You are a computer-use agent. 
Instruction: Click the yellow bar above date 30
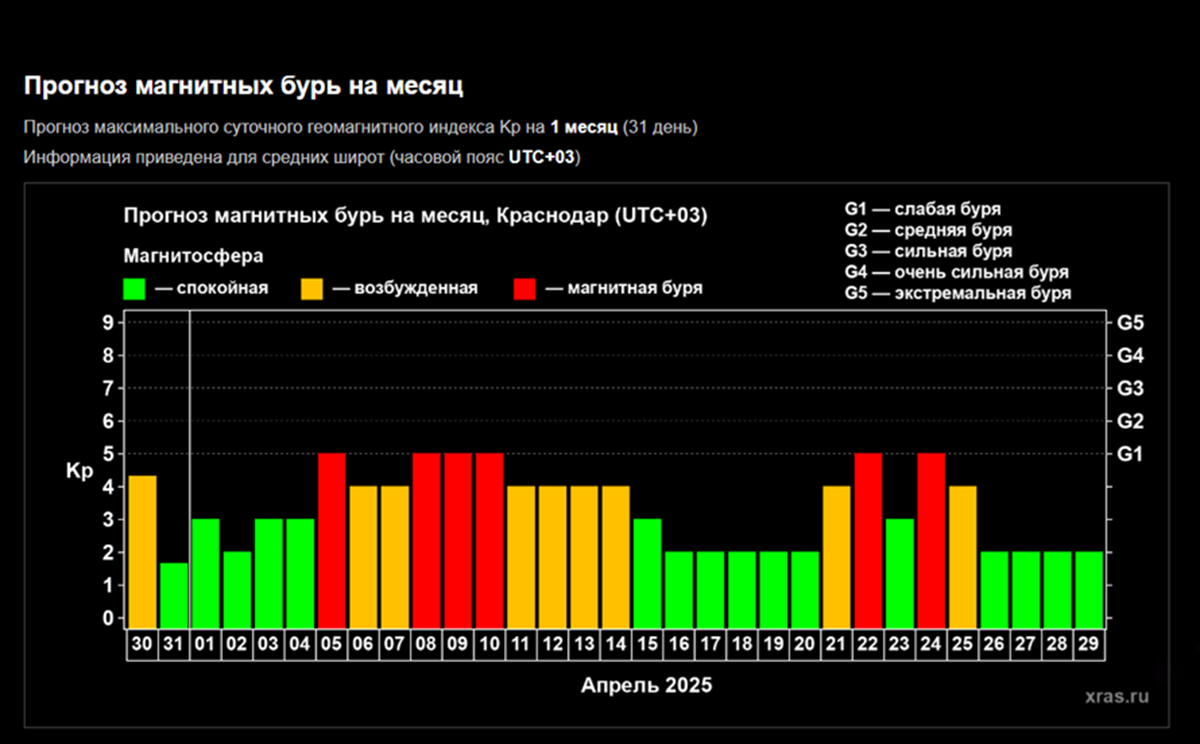143,551
